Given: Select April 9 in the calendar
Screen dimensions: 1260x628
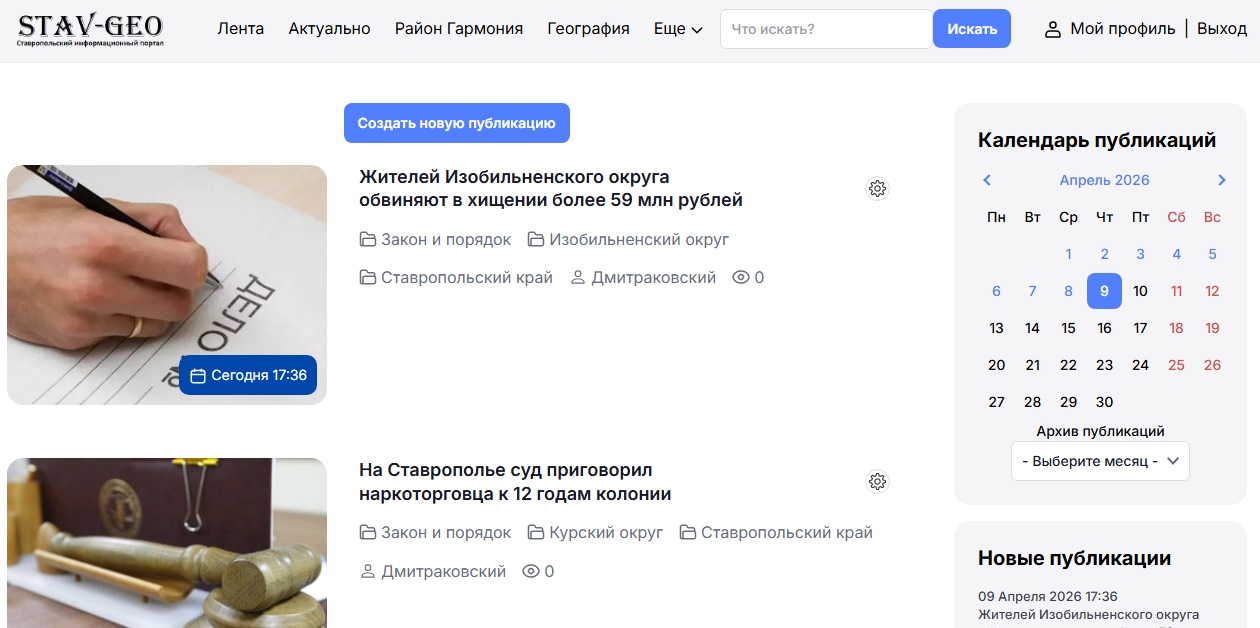Looking at the screenshot, I should click(1104, 291).
